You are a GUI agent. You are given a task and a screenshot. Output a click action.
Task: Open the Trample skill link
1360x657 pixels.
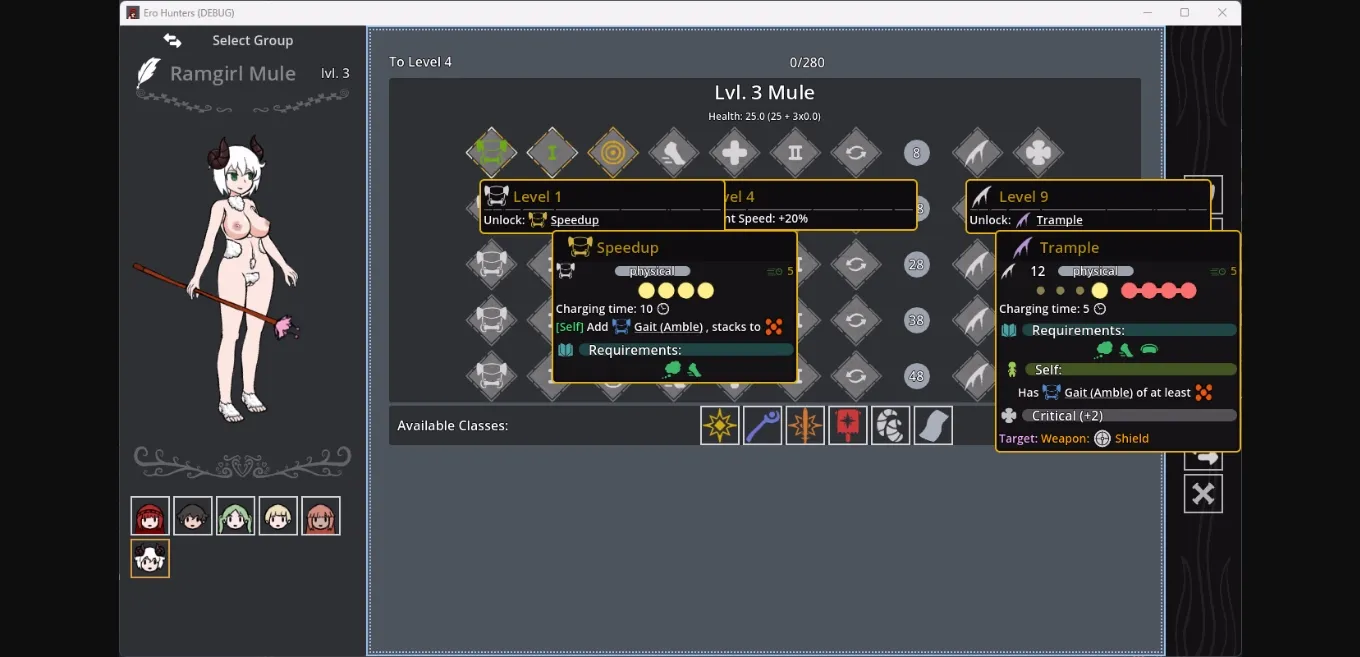[1060, 220]
